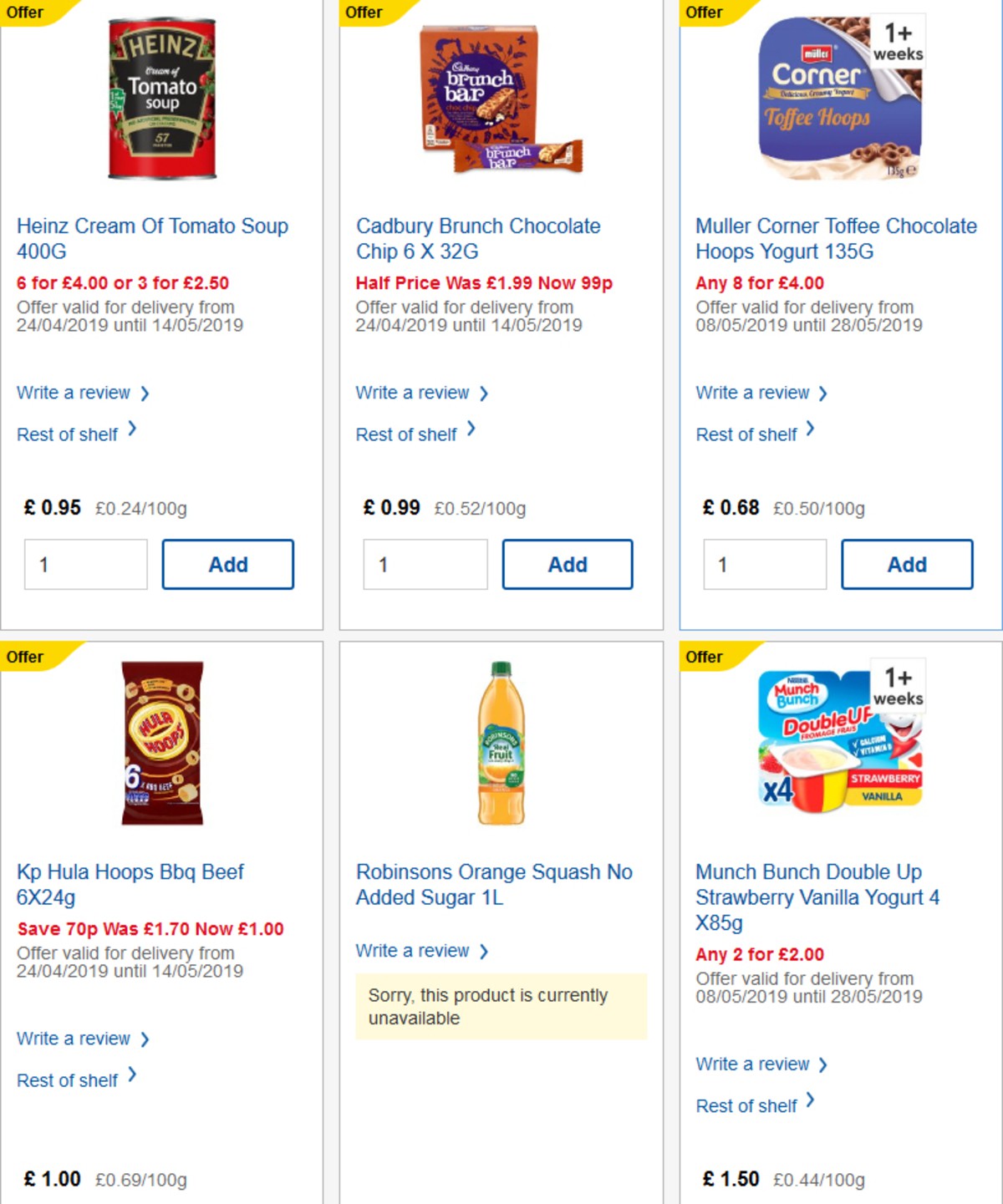This screenshot has height=1204, width=1003.
Task: Add Heinz Cream Of Tomato Soup to basket
Action: (227, 564)
